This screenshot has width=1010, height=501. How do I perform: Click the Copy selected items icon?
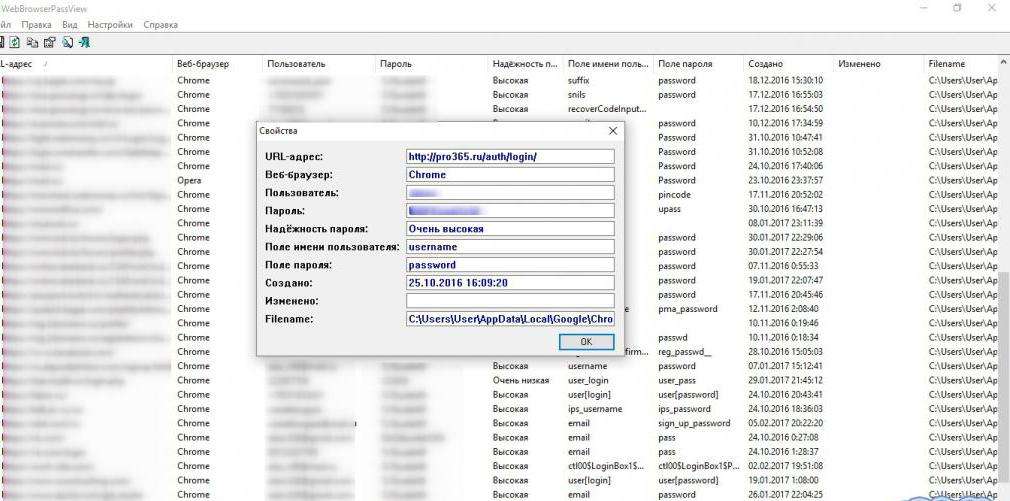pyautogui.click(x=32, y=42)
